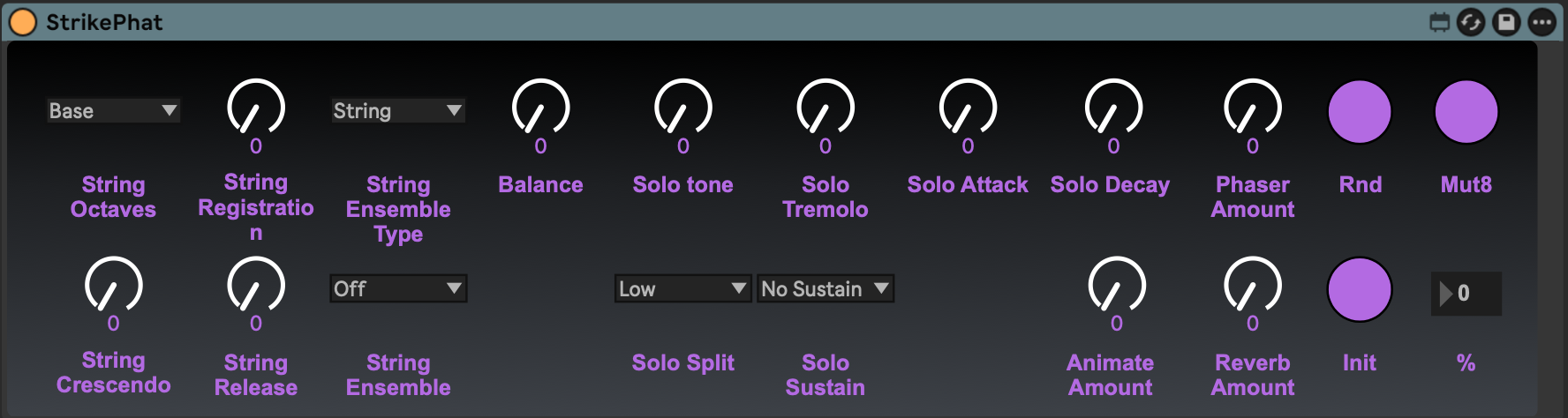Open the String Ensemble Off dropdown
The height and width of the screenshot is (418, 1568).
pyautogui.click(x=397, y=289)
